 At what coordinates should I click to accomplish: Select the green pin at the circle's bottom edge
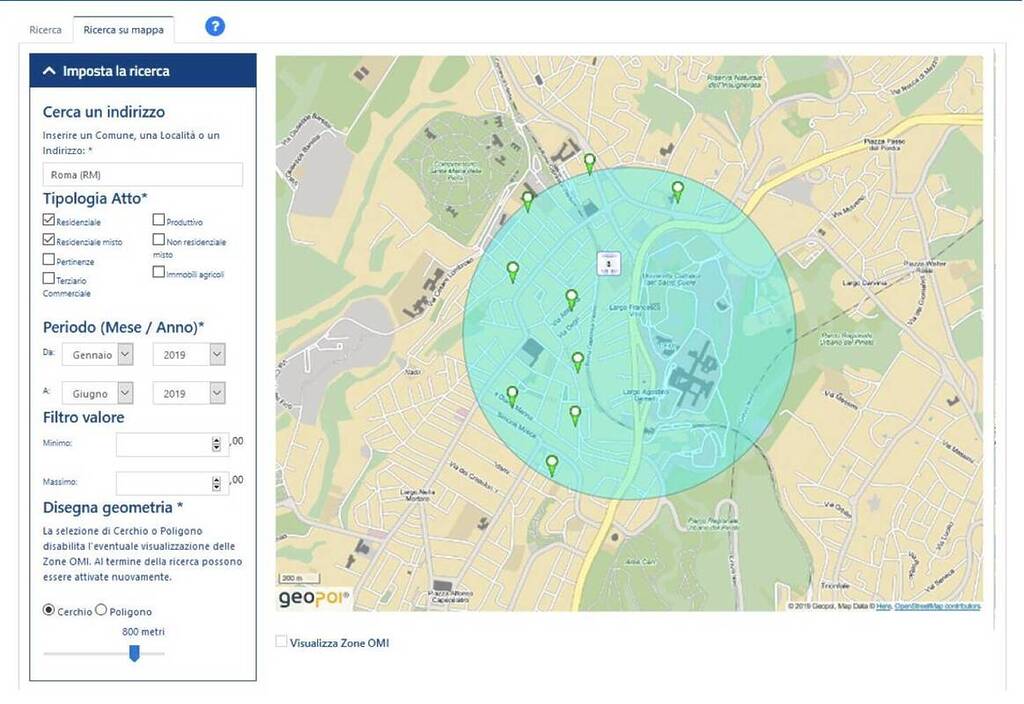[552, 465]
